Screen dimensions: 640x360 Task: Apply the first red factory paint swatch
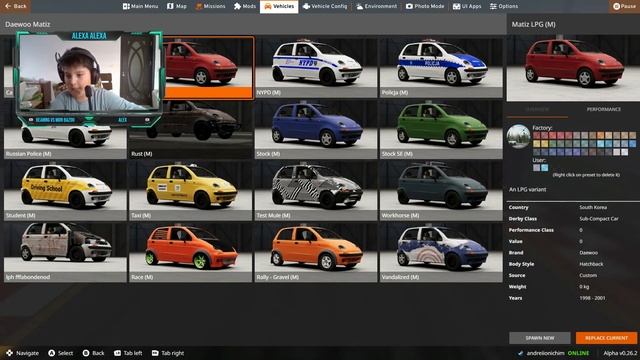[x=536, y=136]
